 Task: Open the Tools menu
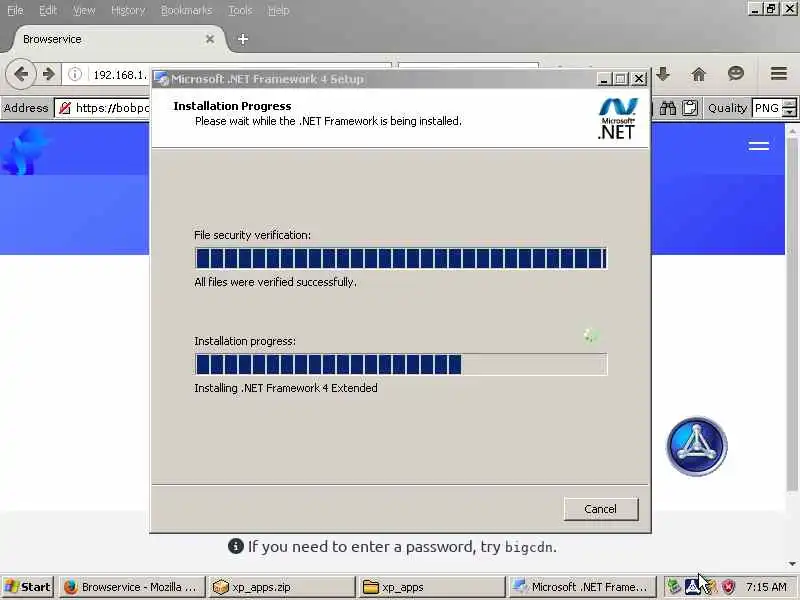(x=240, y=10)
